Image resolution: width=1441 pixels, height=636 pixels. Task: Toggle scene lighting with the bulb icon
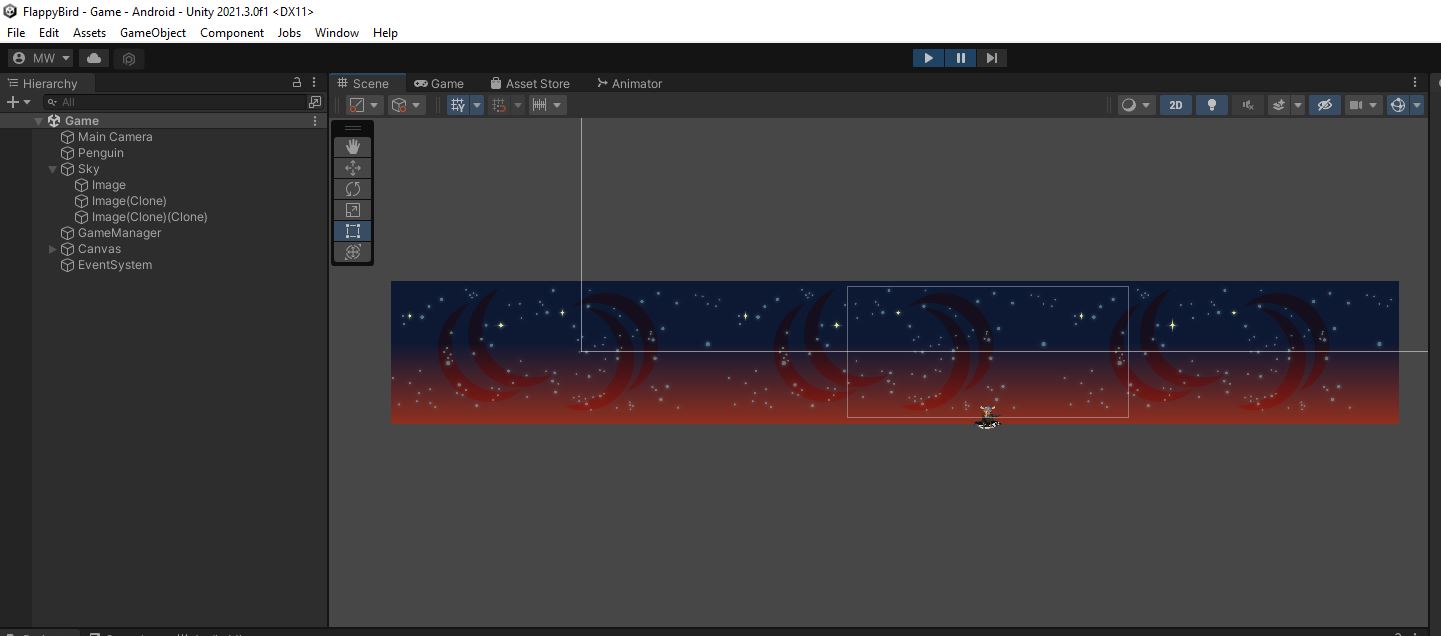point(1212,105)
